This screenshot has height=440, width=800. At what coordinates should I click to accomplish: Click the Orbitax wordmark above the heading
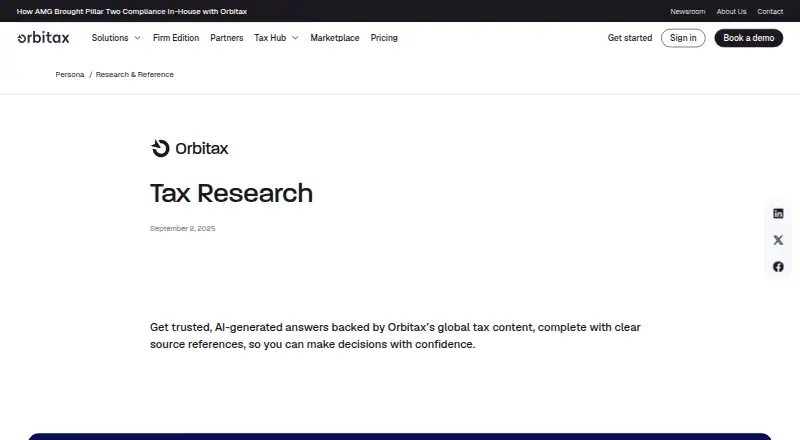pos(202,149)
